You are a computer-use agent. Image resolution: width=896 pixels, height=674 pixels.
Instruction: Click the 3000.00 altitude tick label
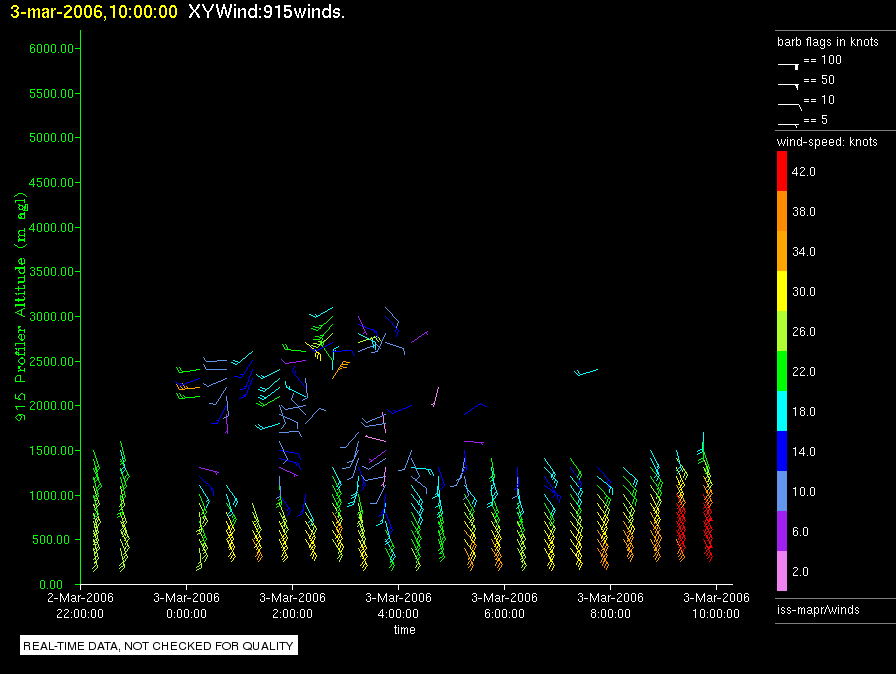tap(51, 316)
